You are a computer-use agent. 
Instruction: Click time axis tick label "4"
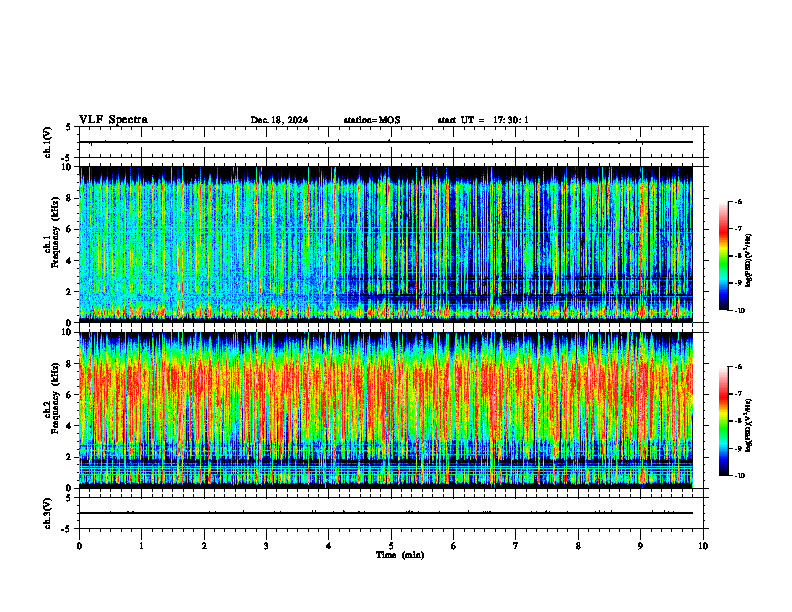(328, 546)
